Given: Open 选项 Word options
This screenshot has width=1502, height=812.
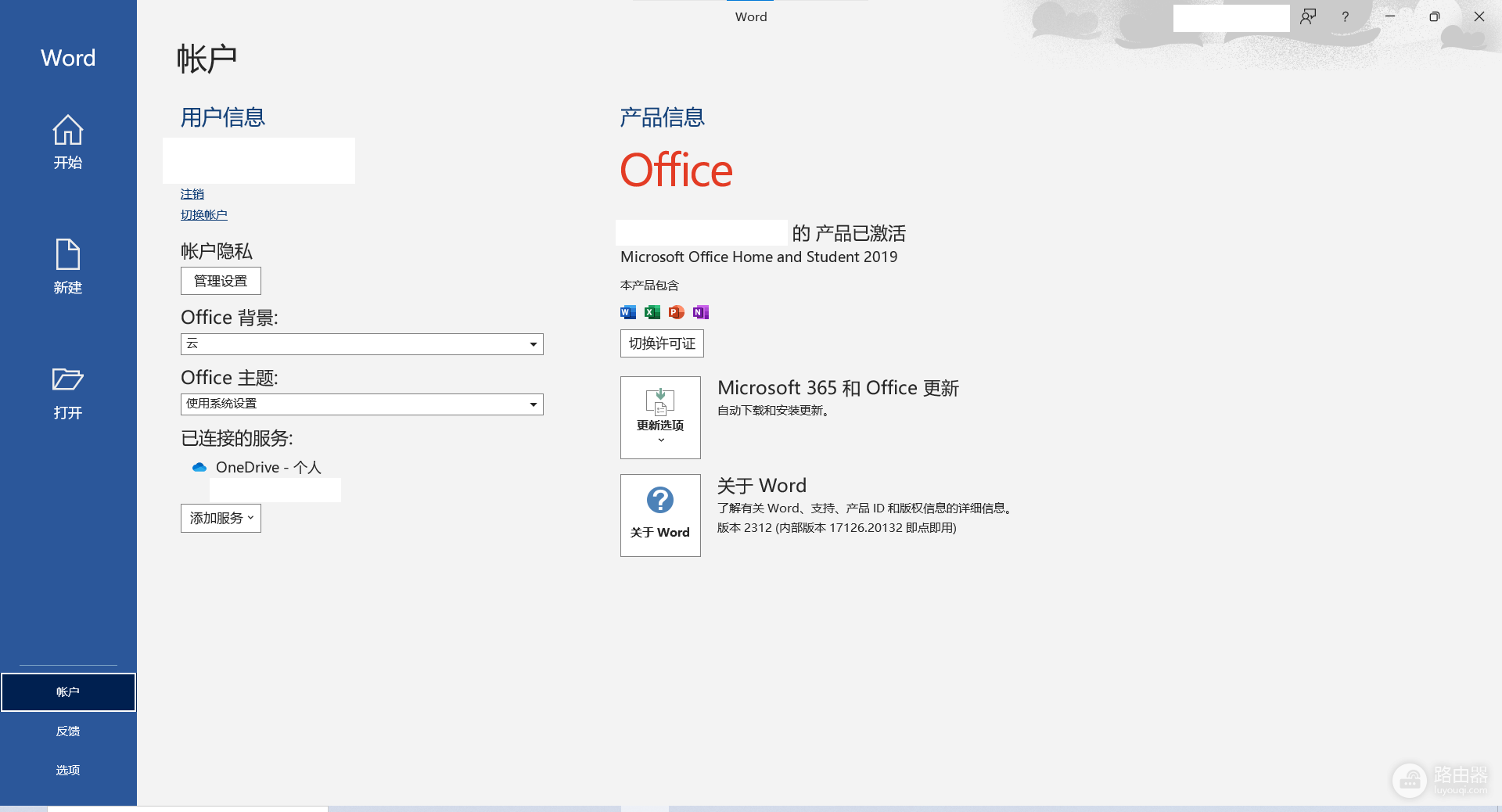Looking at the screenshot, I should pyautogui.click(x=68, y=771).
